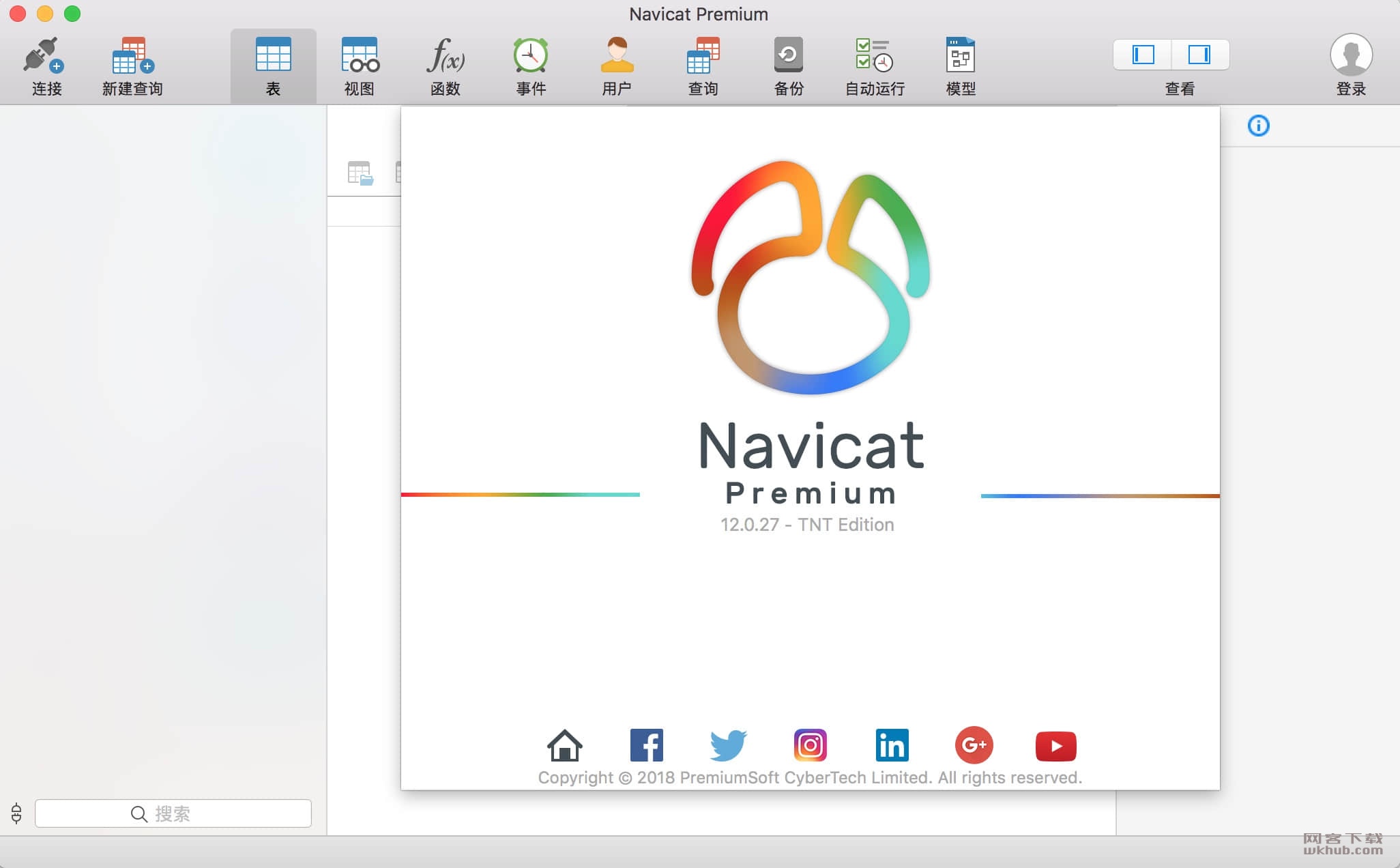This screenshot has height=868, width=1400.
Task: Toggle the left sidebar view pane
Action: tap(1143, 55)
